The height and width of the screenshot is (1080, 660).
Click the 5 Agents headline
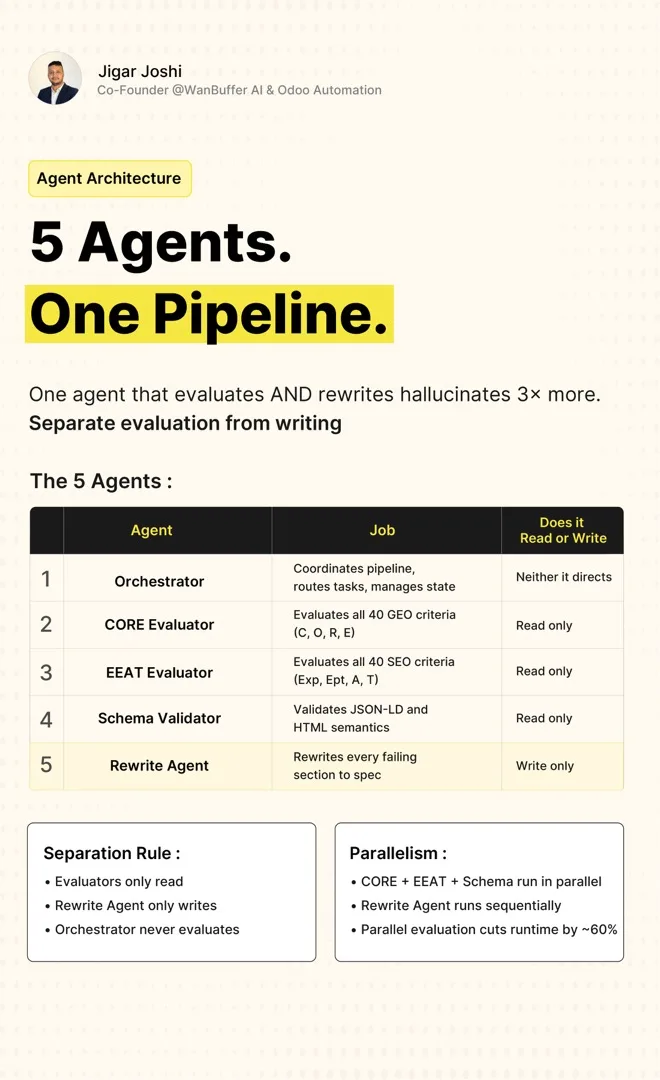click(x=161, y=242)
